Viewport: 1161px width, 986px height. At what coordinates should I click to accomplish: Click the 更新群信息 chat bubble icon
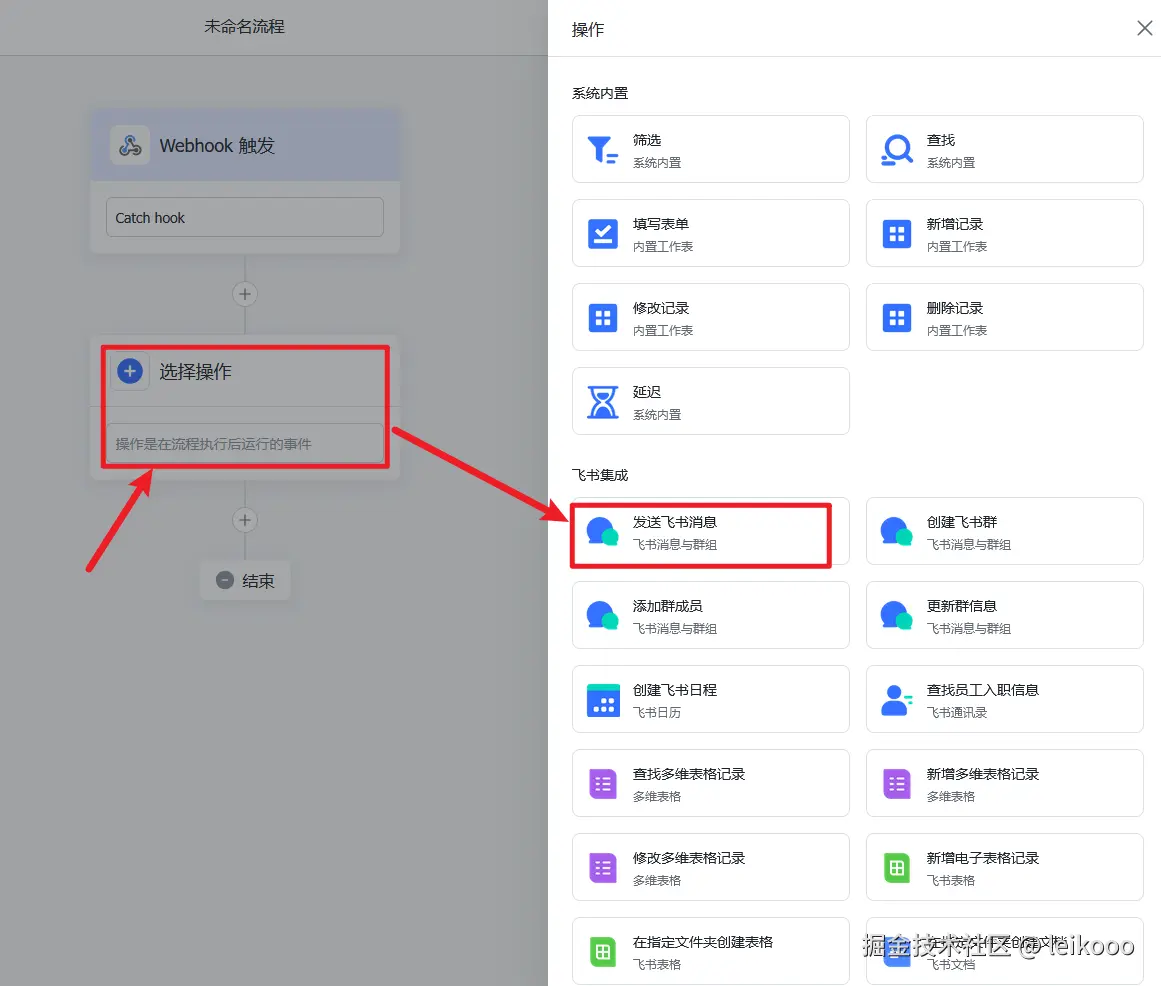(x=897, y=615)
